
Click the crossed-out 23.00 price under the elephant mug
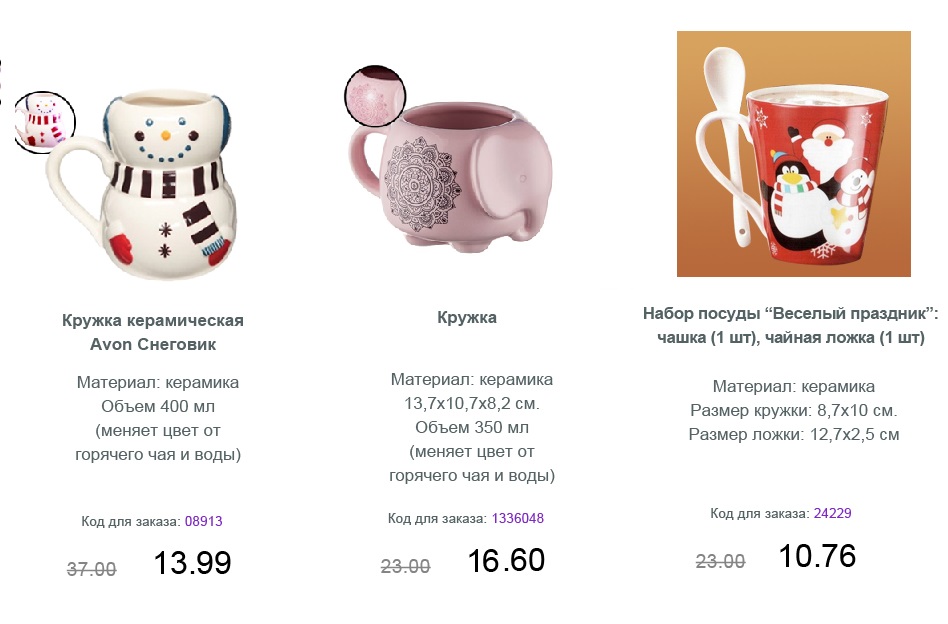click(406, 567)
